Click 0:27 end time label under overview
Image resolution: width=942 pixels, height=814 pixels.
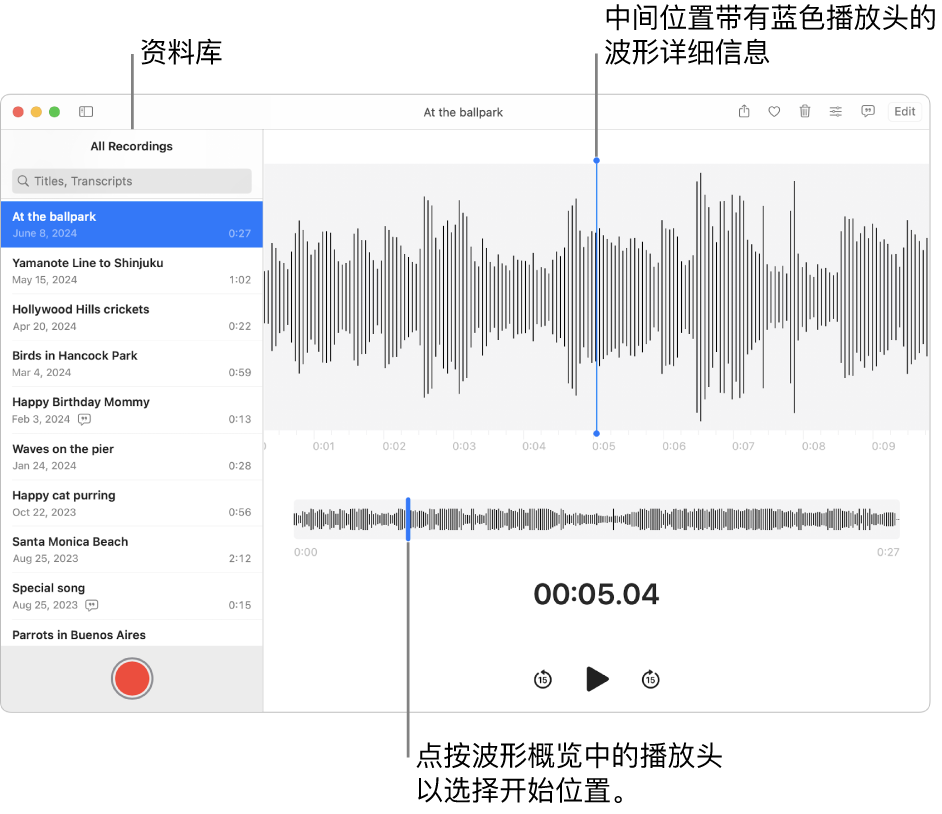888,552
